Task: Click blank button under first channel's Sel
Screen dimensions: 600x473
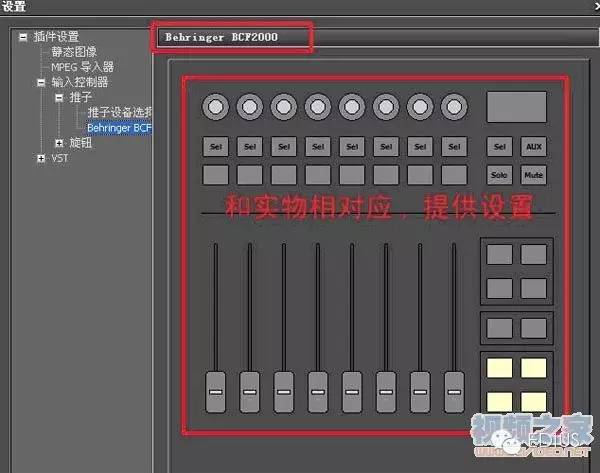Action: click(x=215, y=175)
